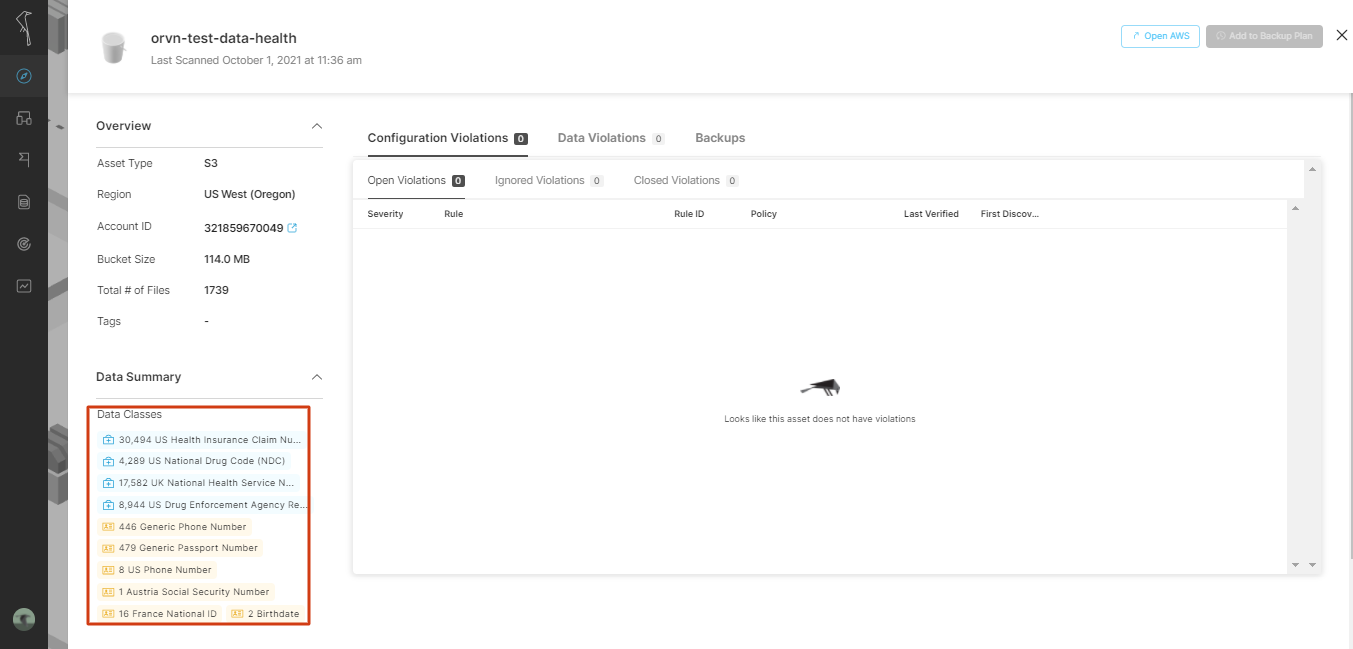Collapse the Data Summary section

click(x=317, y=377)
